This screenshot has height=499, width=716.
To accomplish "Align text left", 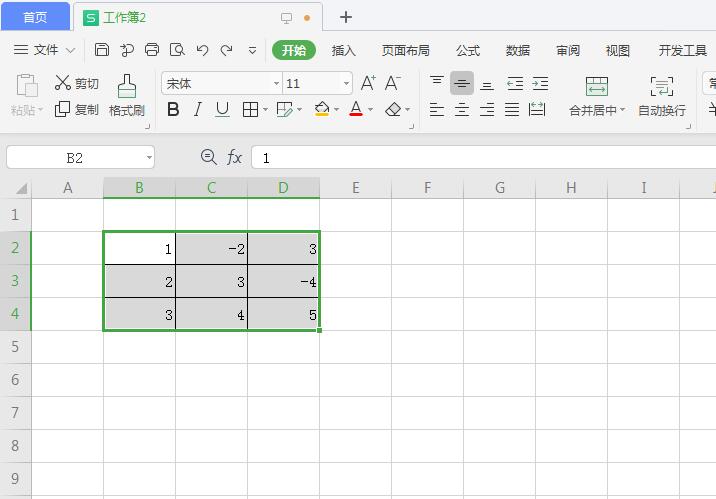I will 437,110.
